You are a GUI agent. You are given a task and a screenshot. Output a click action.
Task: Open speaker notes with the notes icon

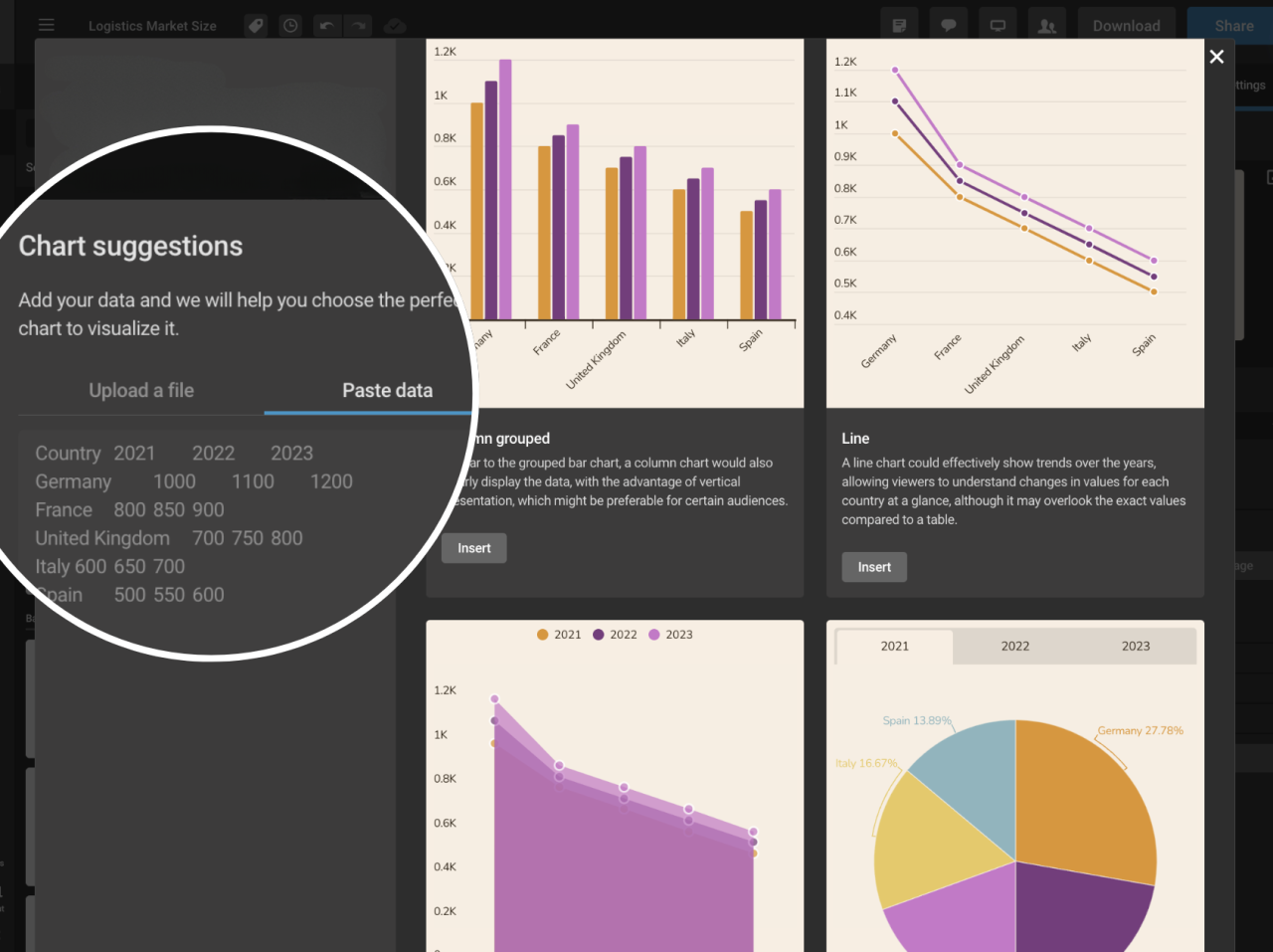pyautogui.click(x=899, y=25)
